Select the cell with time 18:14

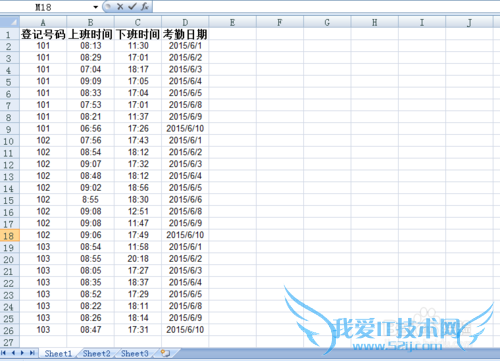point(138,318)
